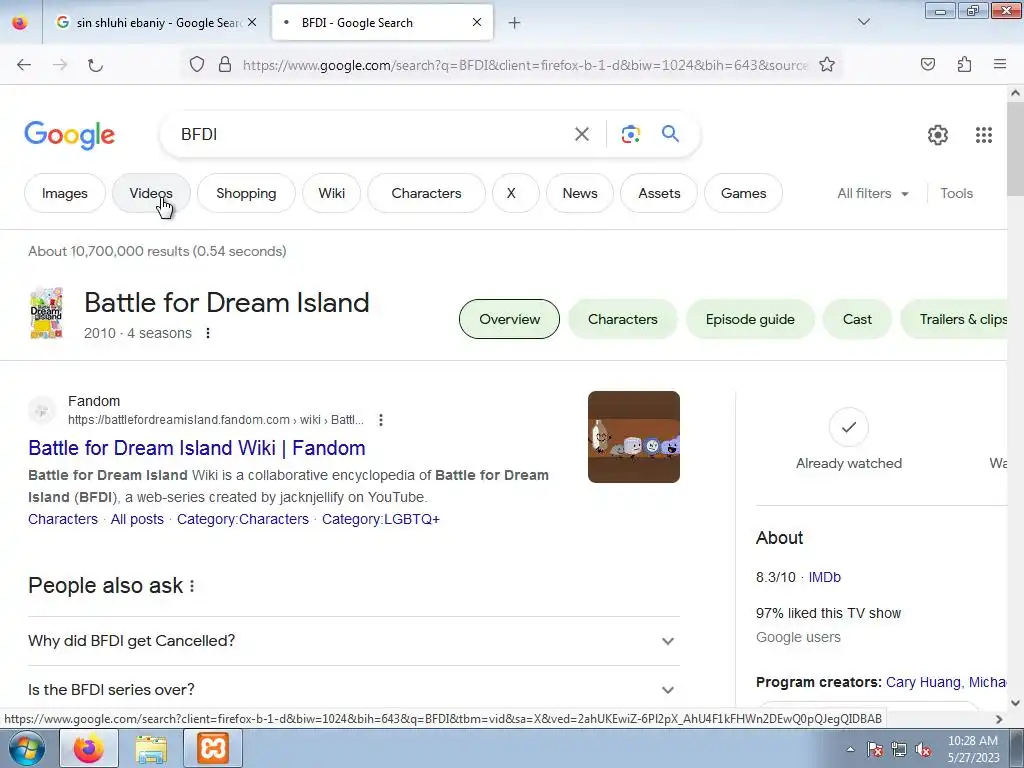Image resolution: width=1024 pixels, height=768 pixels.
Task: Open Cary Huang creator link
Action: pyautogui.click(x=923, y=682)
